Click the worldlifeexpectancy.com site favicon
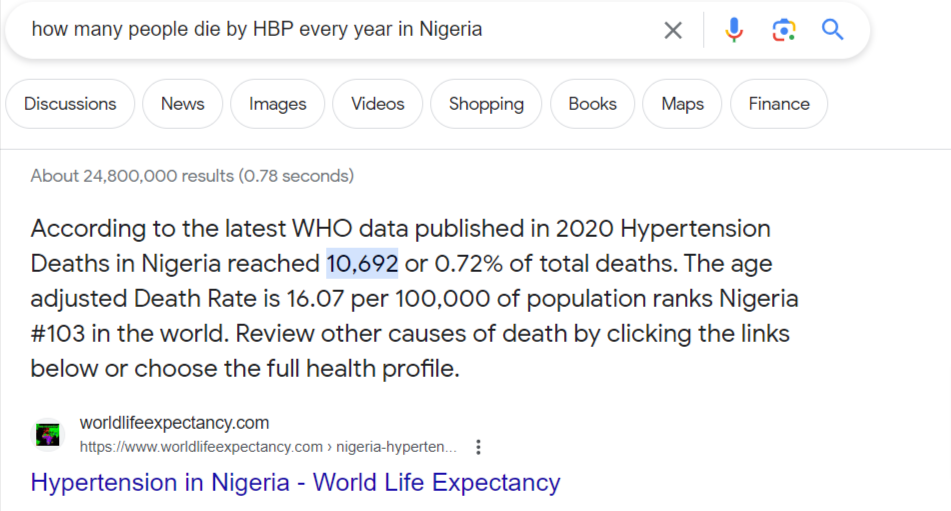 coord(48,435)
